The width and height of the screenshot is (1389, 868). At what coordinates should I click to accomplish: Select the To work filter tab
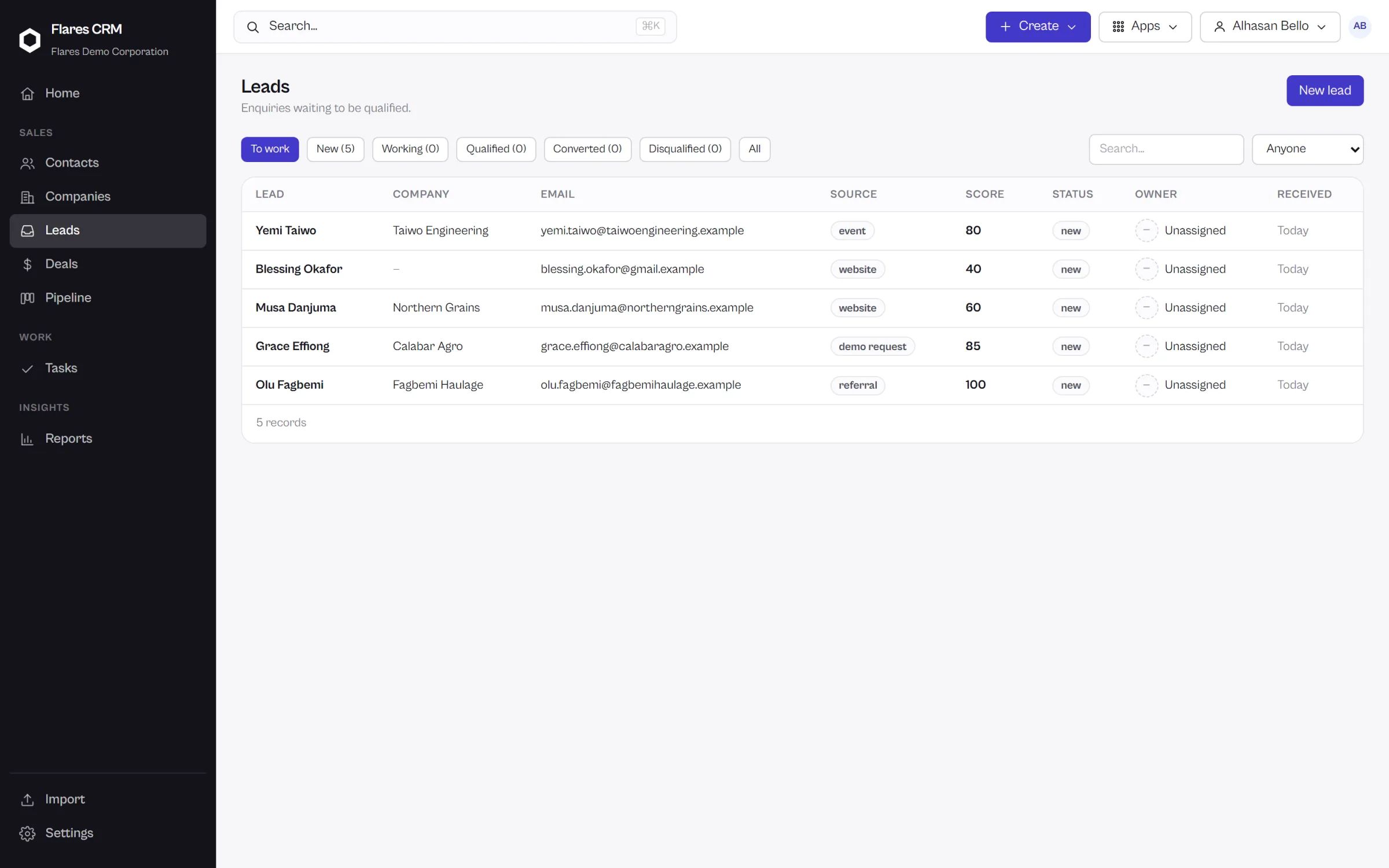pos(270,149)
